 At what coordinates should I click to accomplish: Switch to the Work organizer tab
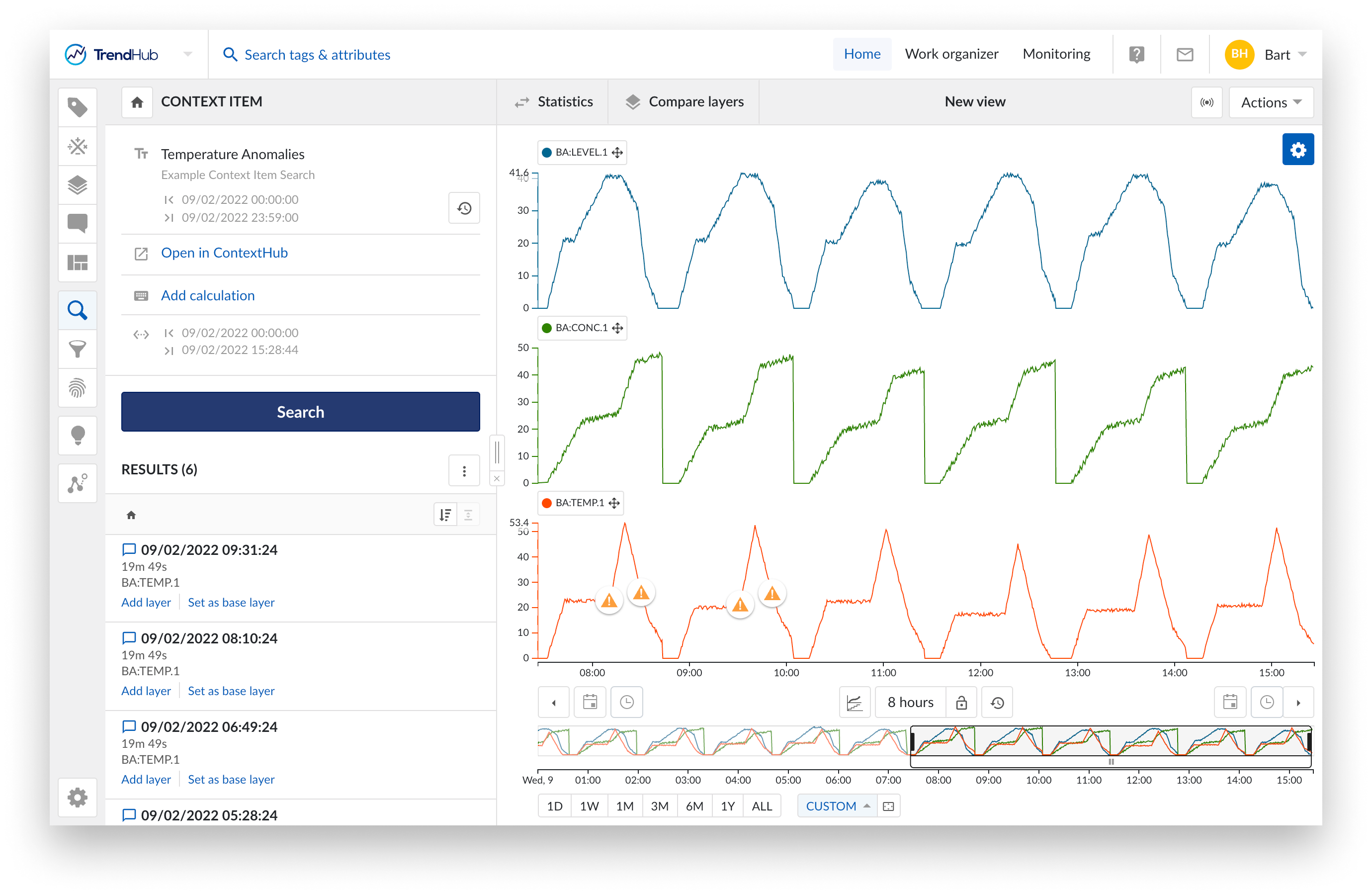point(951,54)
